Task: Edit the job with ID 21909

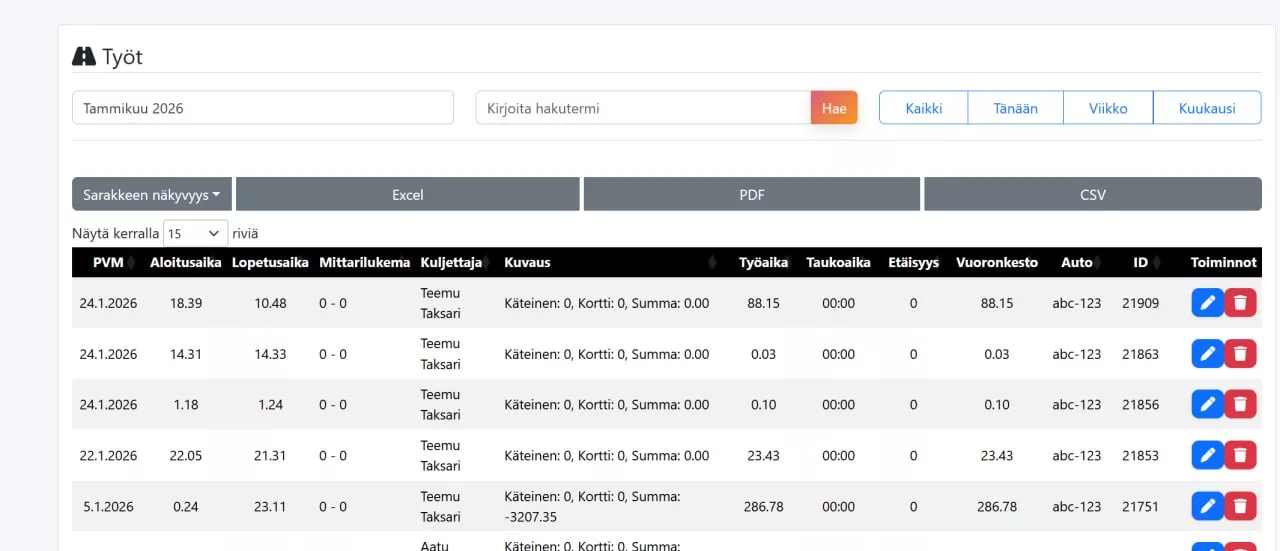Action: click(x=1207, y=303)
